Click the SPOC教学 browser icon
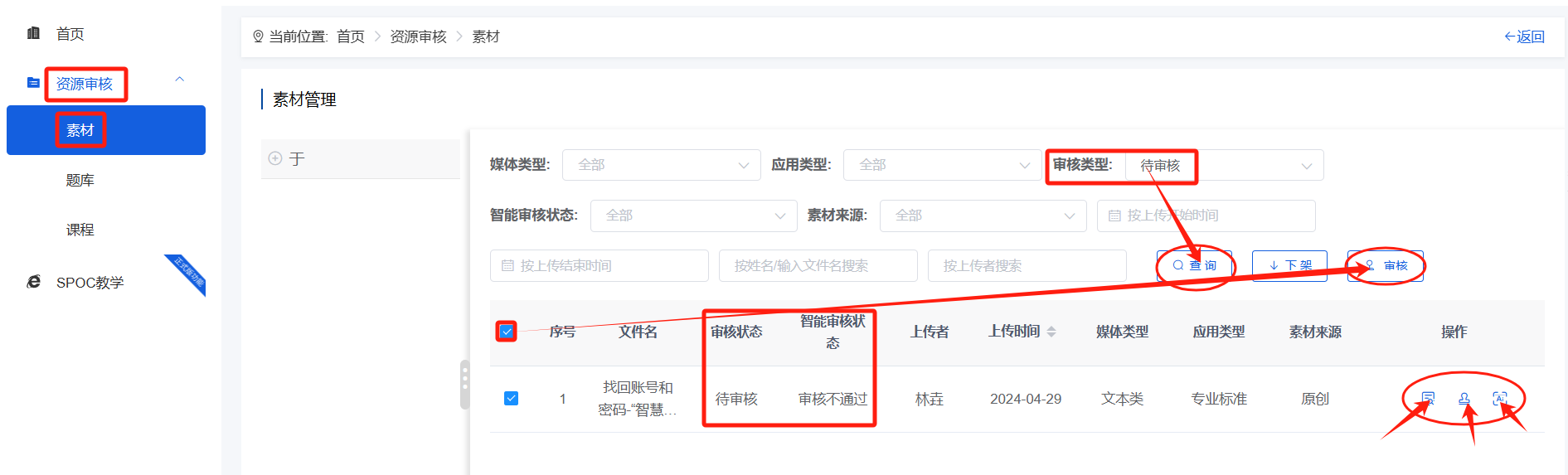The image size is (1568, 475). pos(34,283)
